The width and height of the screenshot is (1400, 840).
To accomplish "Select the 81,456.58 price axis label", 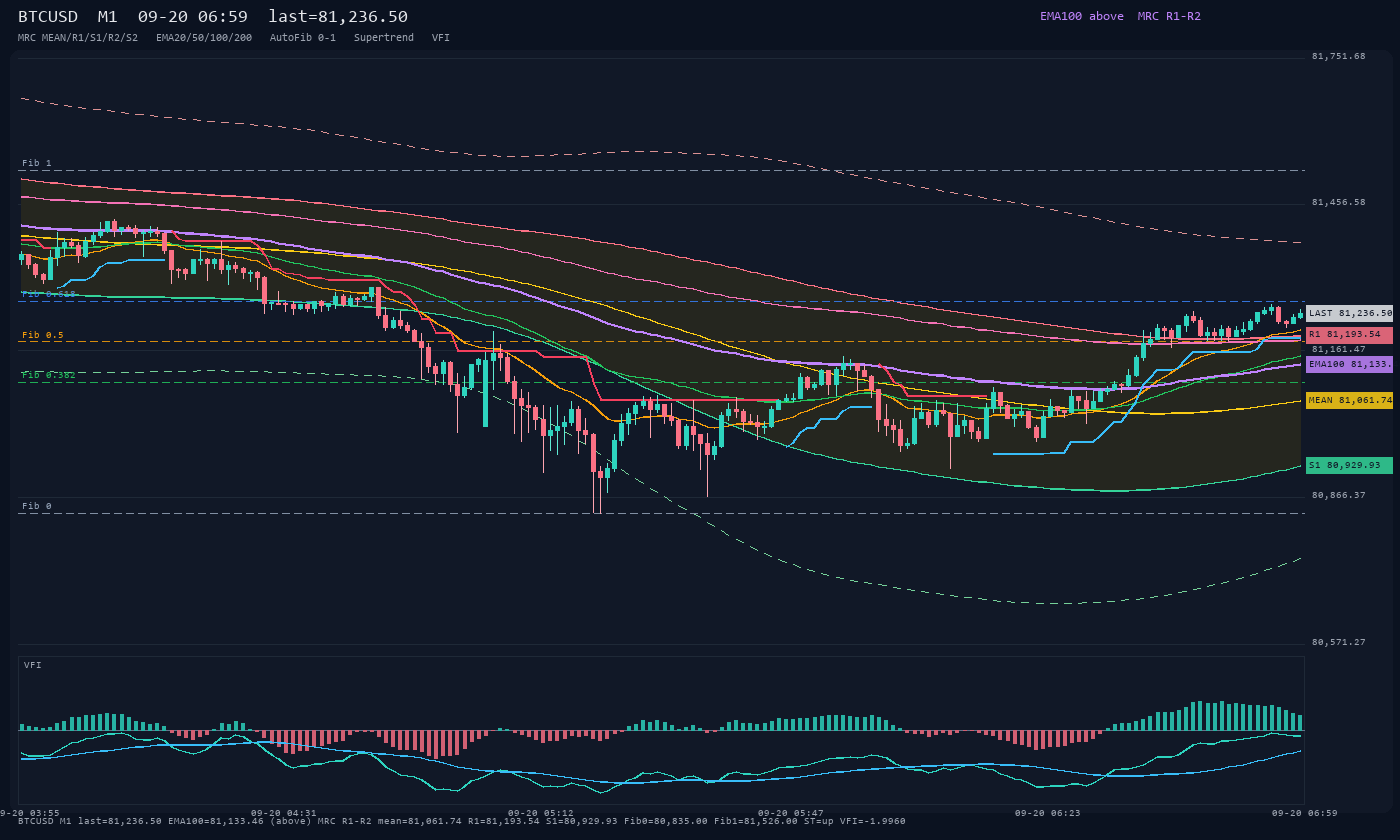I will (x=1338, y=202).
